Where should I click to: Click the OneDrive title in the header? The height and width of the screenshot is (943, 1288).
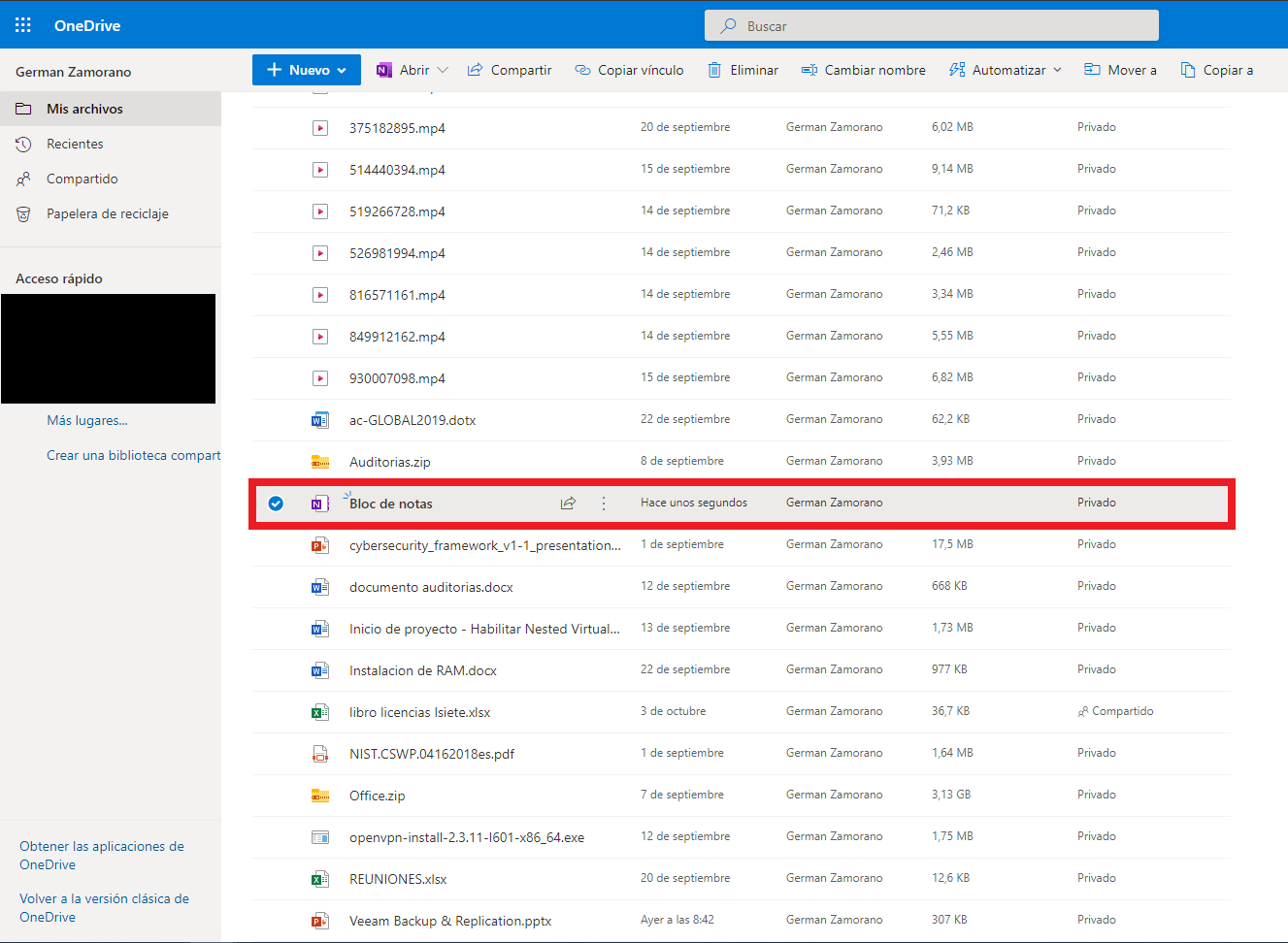[87, 25]
